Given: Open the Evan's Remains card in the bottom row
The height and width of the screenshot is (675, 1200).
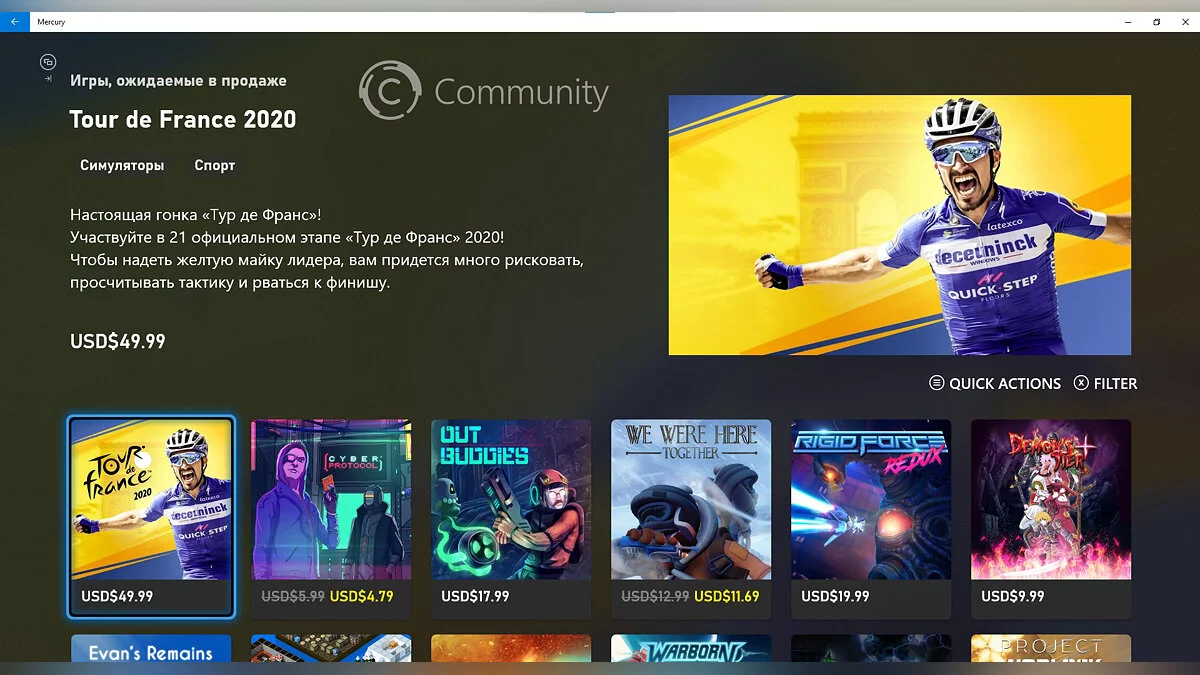Looking at the screenshot, I should click(151, 649).
